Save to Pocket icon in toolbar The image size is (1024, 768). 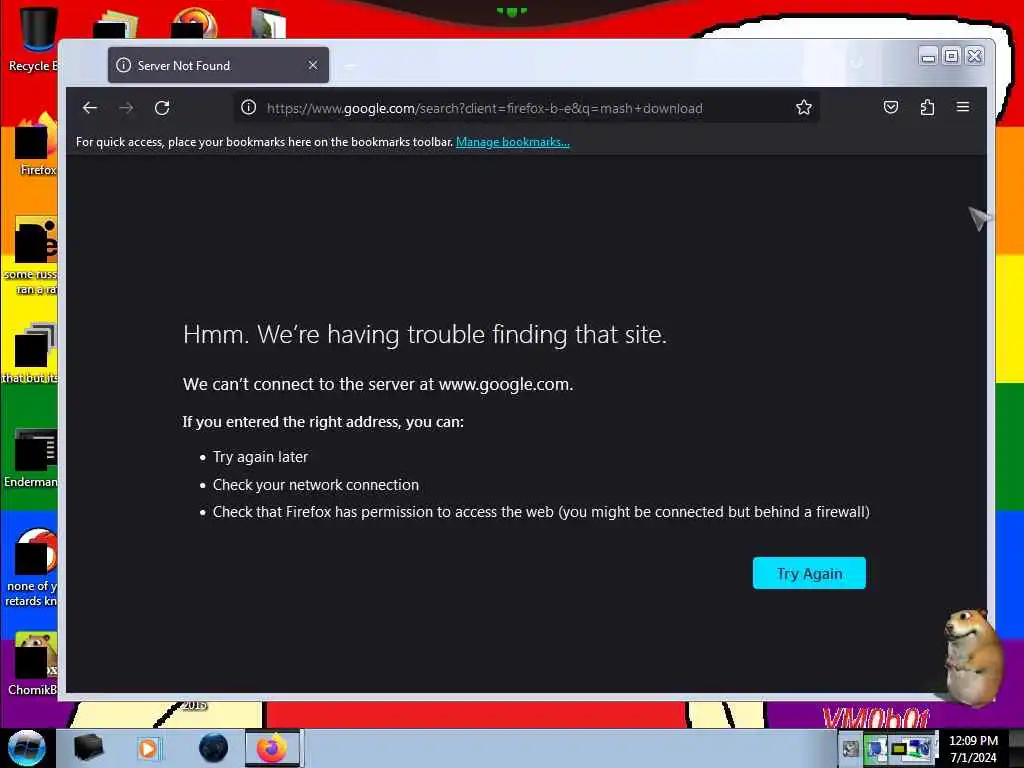pos(891,107)
